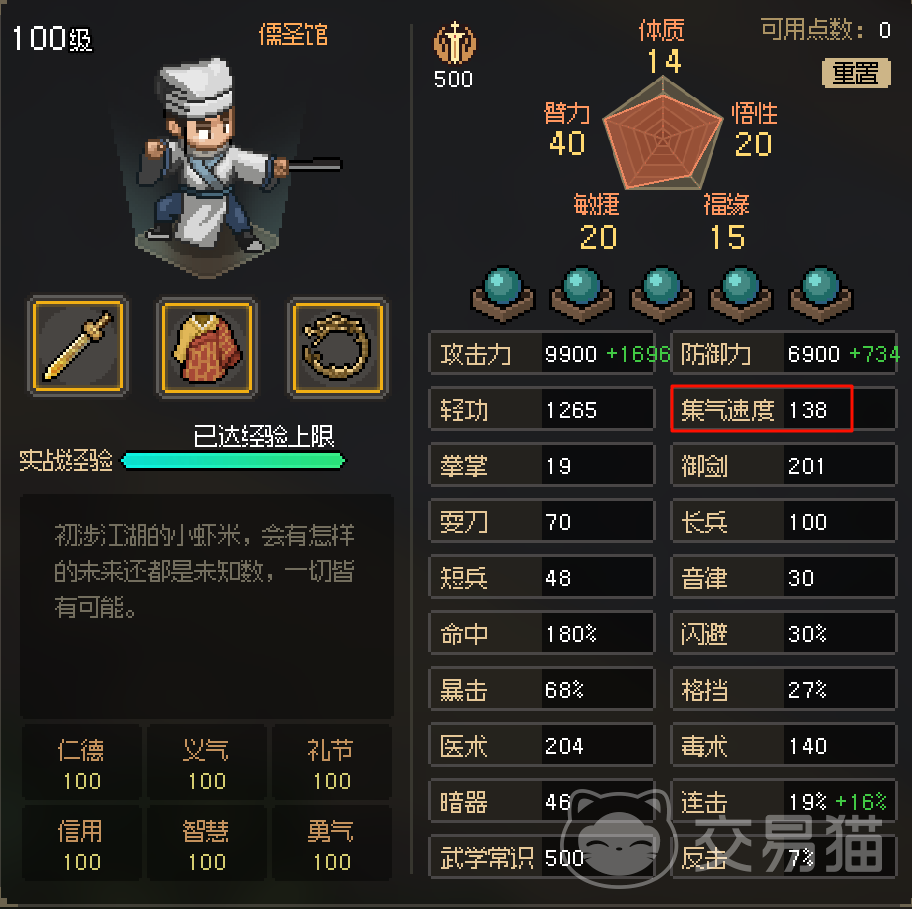Select the dragon ring accessory slot

(337, 346)
